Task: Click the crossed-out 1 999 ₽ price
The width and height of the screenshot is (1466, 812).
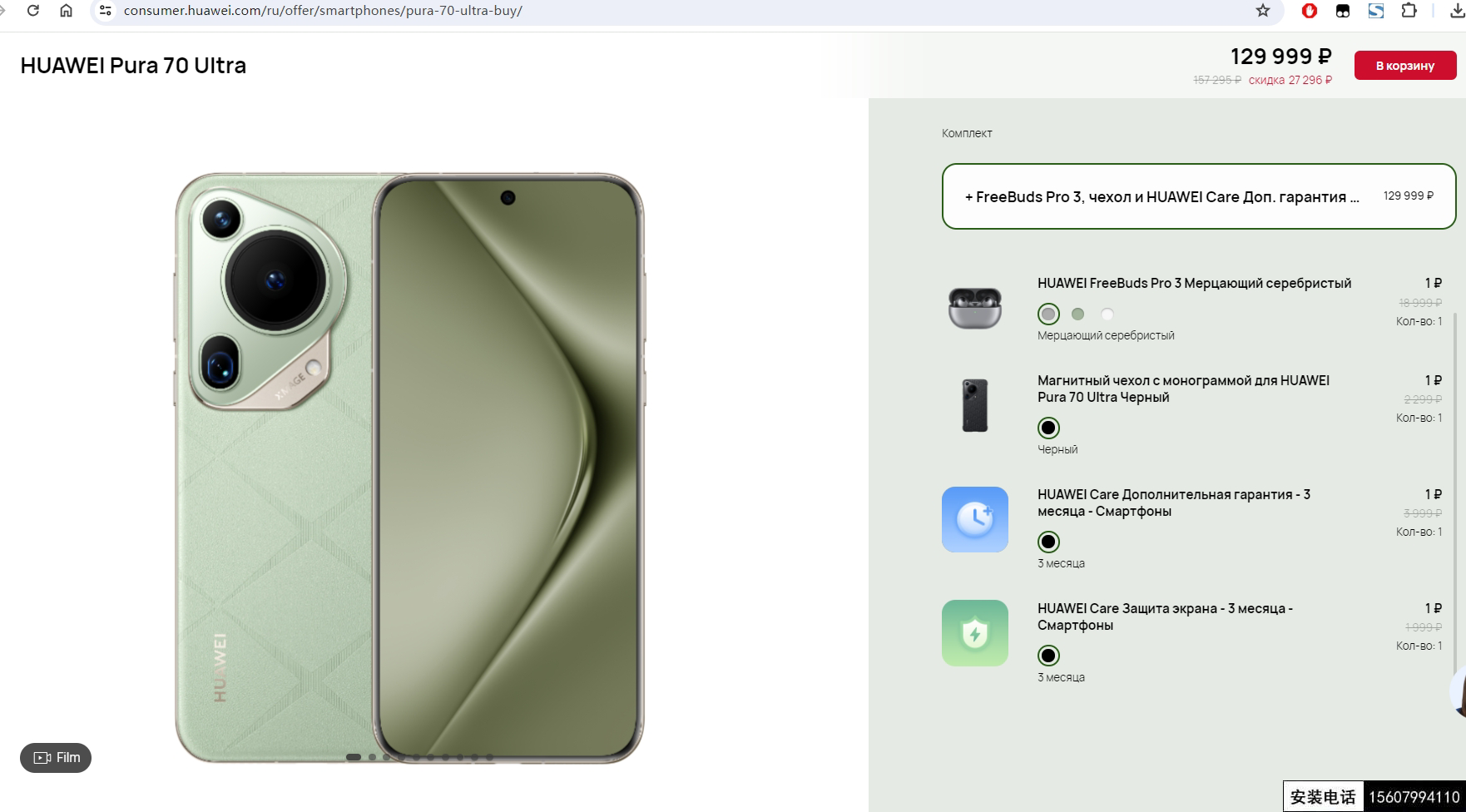Action: [x=1424, y=627]
